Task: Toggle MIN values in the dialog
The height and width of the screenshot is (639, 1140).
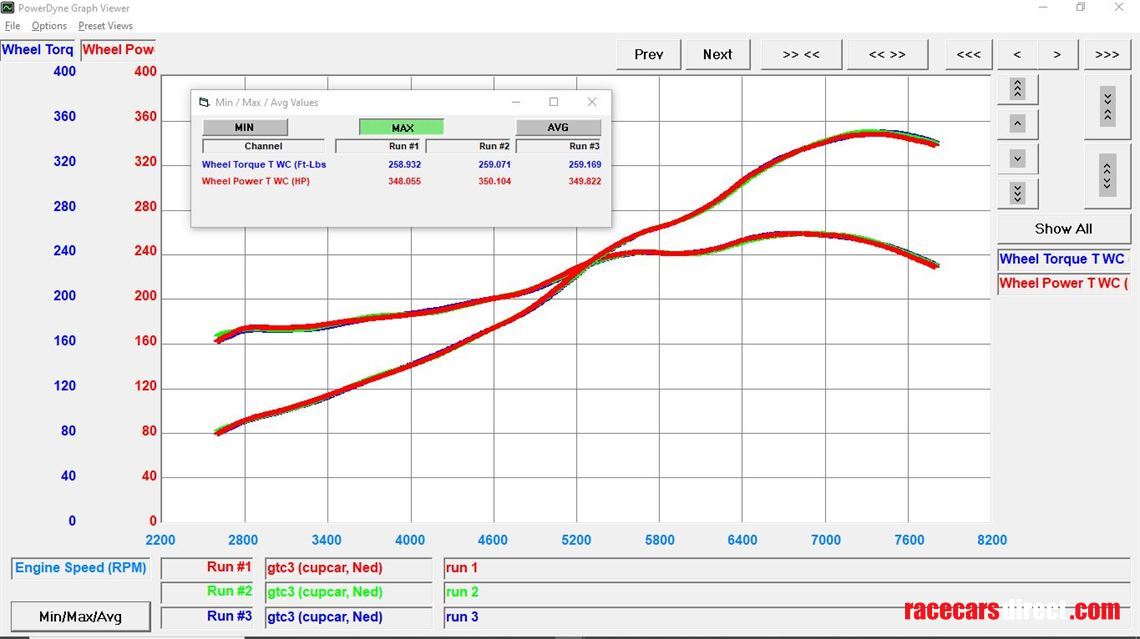Action: tap(244, 127)
